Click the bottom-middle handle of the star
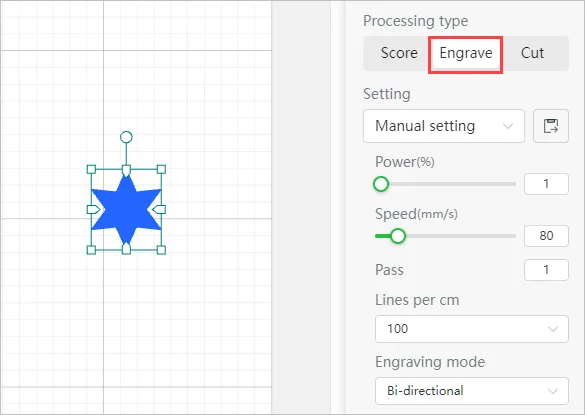 coord(126,248)
